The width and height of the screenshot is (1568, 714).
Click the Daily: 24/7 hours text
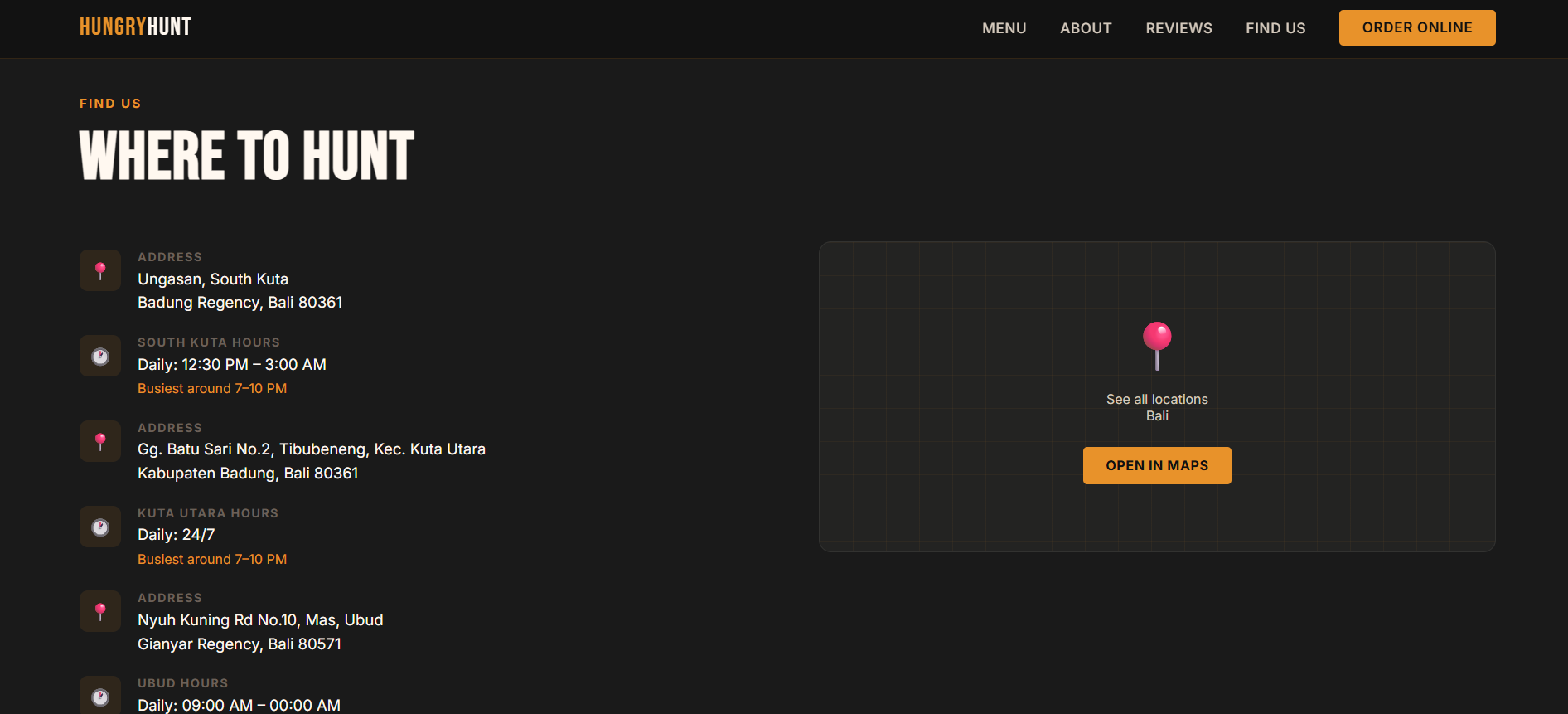tap(177, 535)
